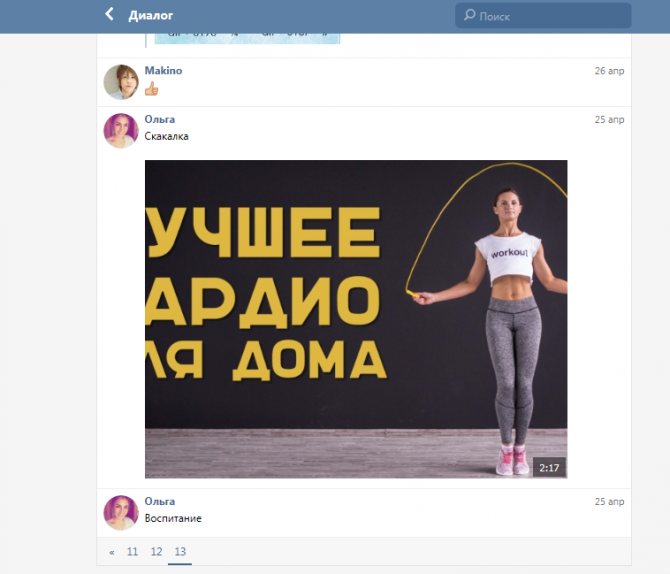
Task: Open Makino's profile avatar
Action: pyautogui.click(x=121, y=82)
